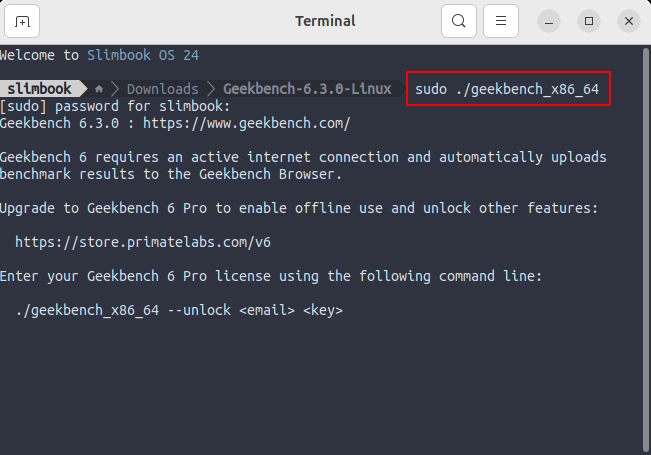Close the Terminal window
Screen dimensions: 651x455
[x=627, y=21]
